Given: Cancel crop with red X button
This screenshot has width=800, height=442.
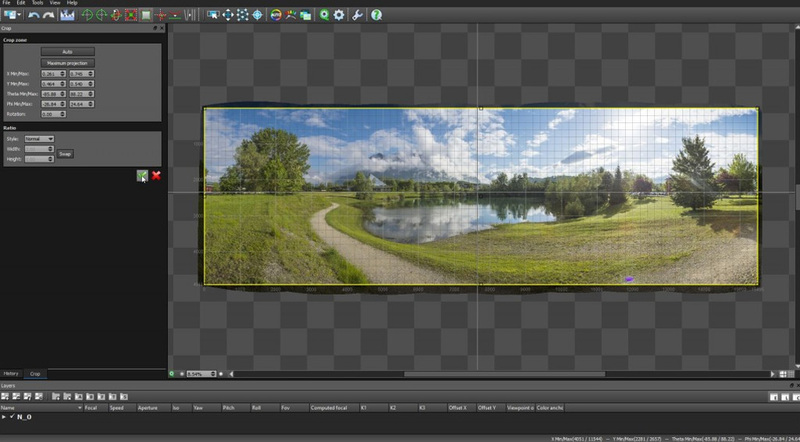Looking at the screenshot, I should [x=156, y=176].
